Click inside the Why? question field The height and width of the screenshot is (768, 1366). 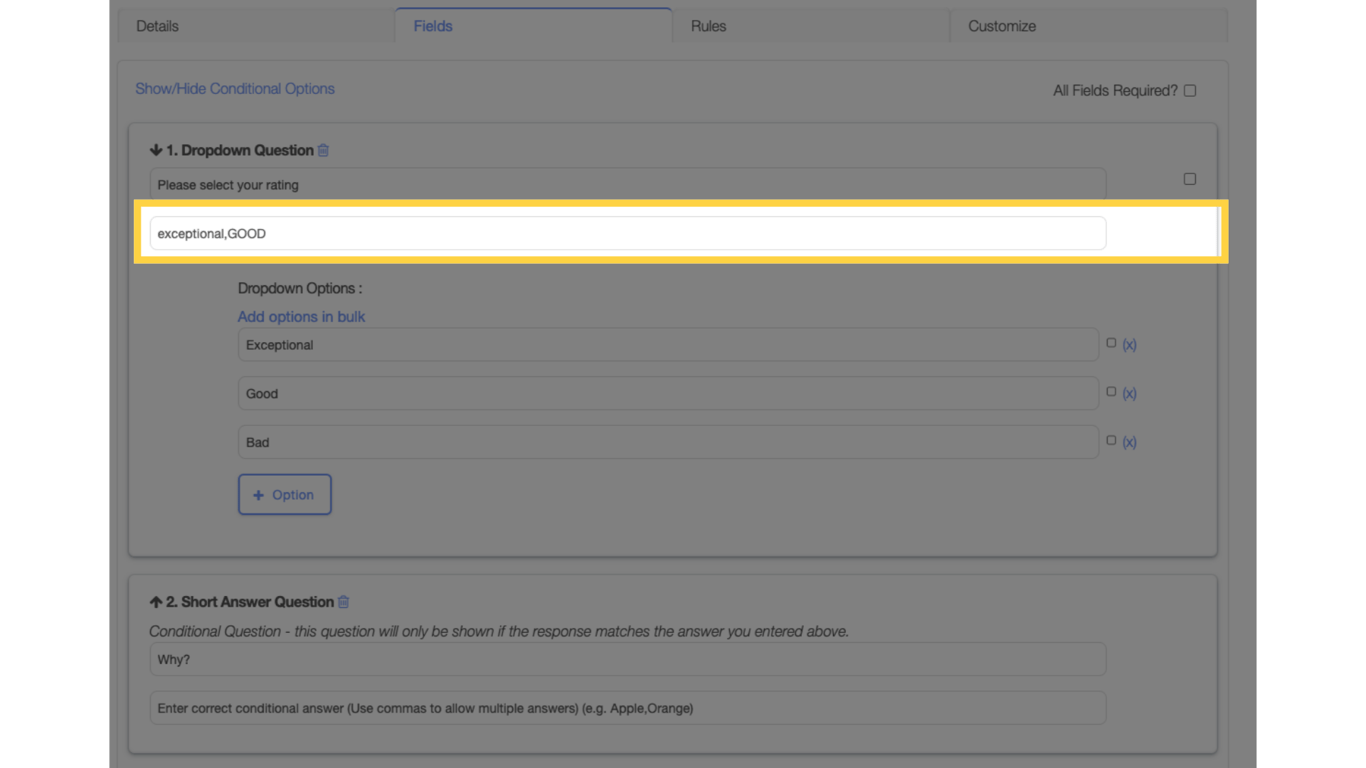point(627,659)
